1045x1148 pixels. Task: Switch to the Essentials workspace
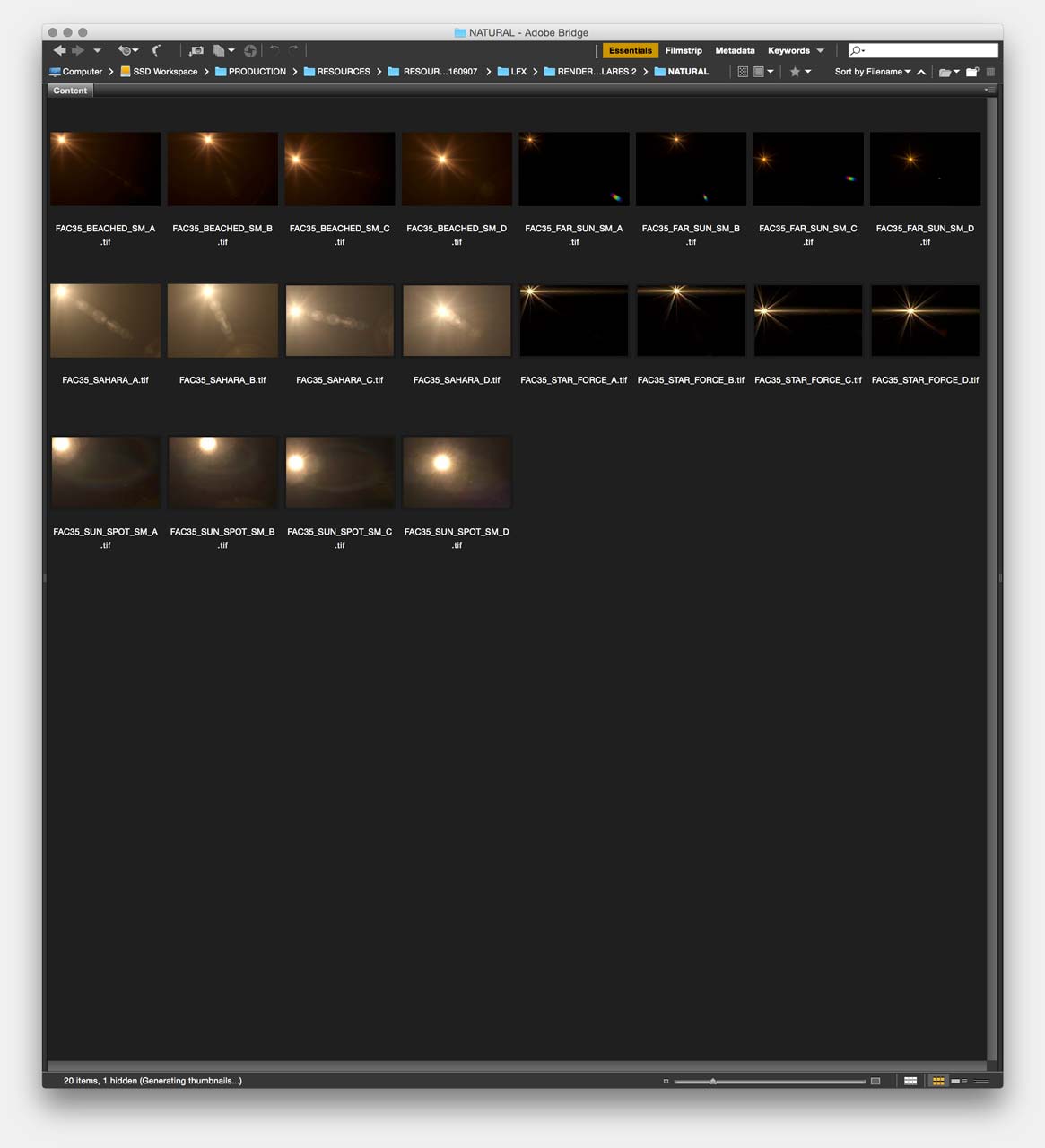631,50
